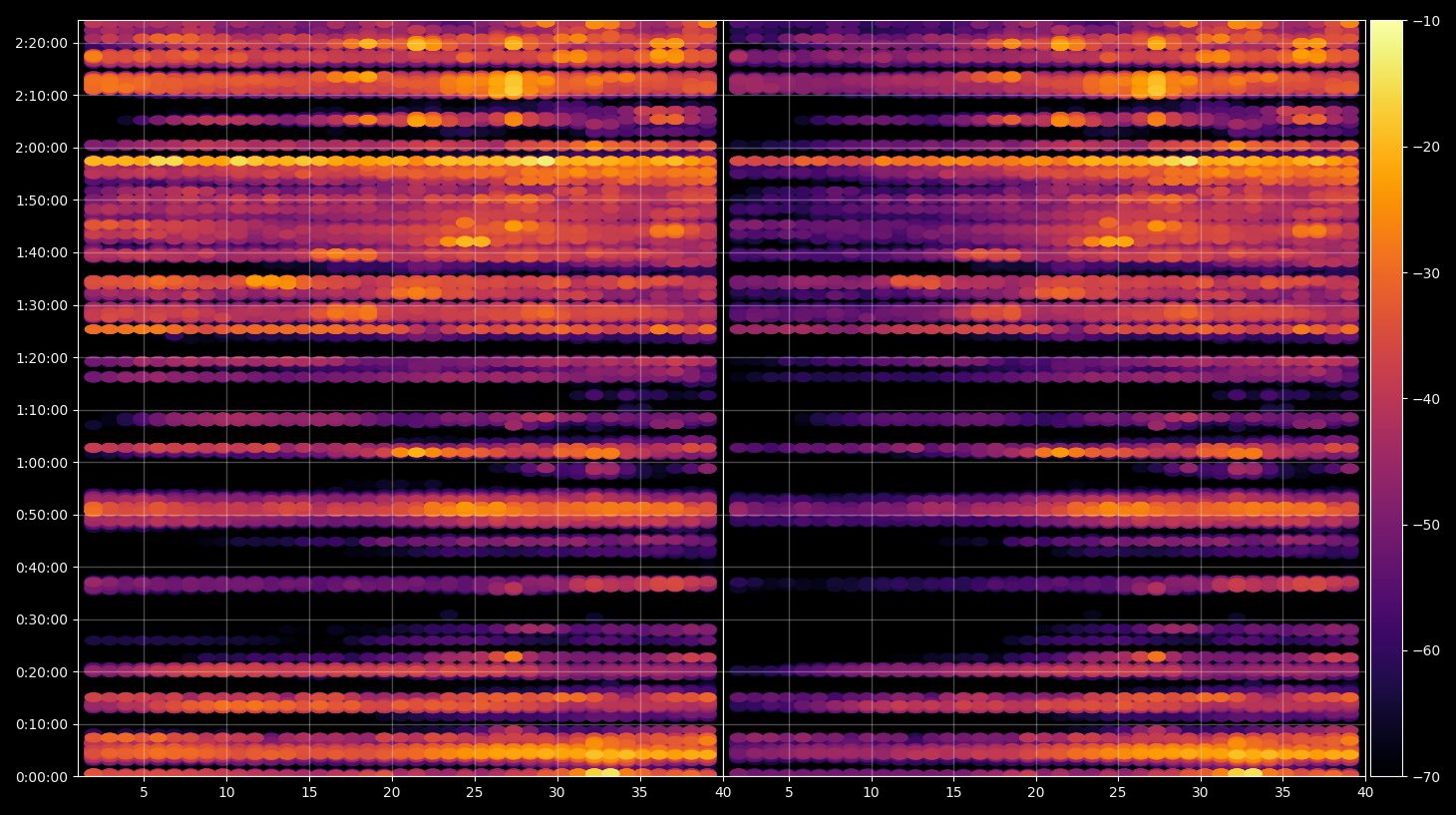Click the 2:20:00 y-axis tick label
The image size is (1456, 815).
click(42, 43)
